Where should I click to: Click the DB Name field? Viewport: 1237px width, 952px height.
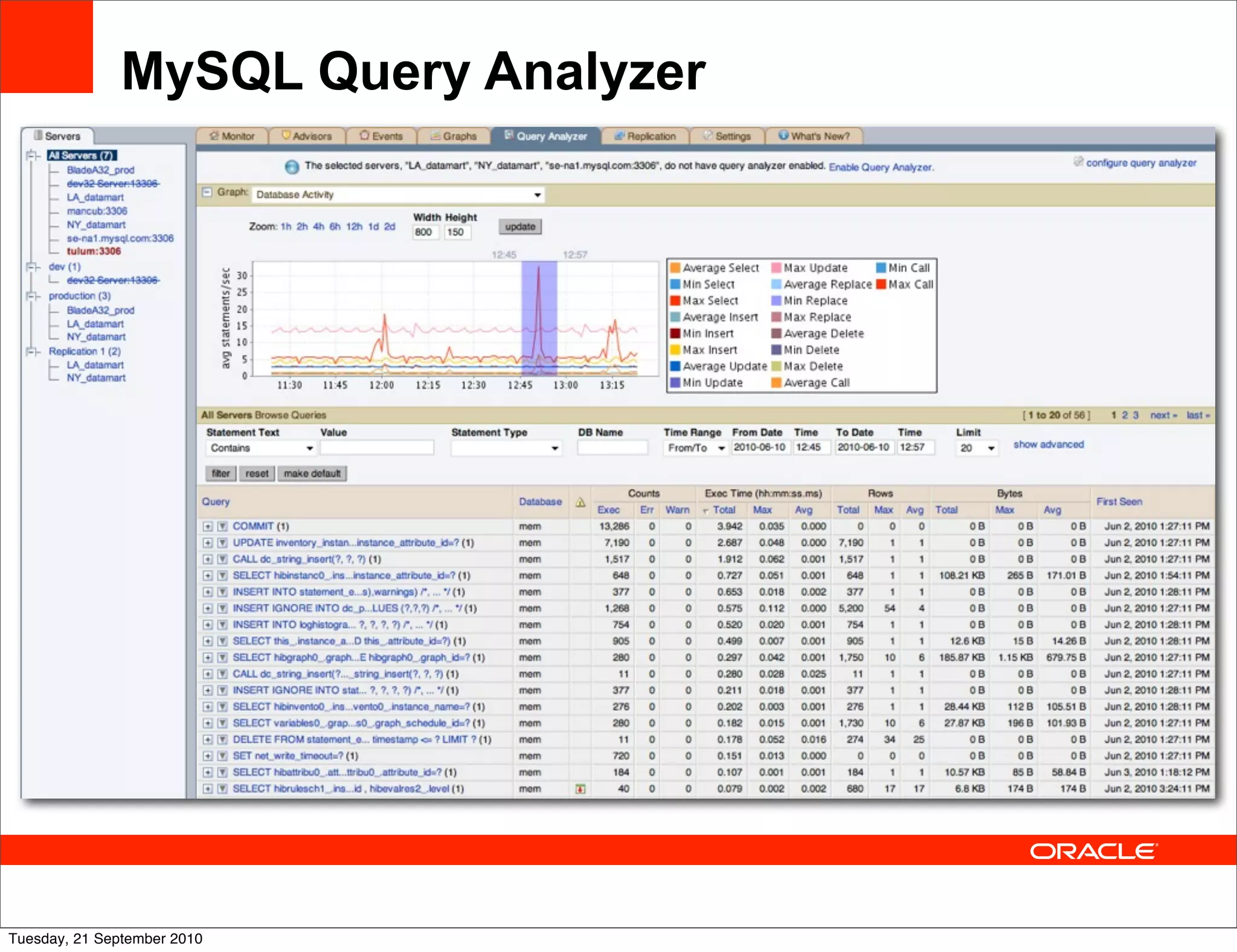click(x=612, y=448)
